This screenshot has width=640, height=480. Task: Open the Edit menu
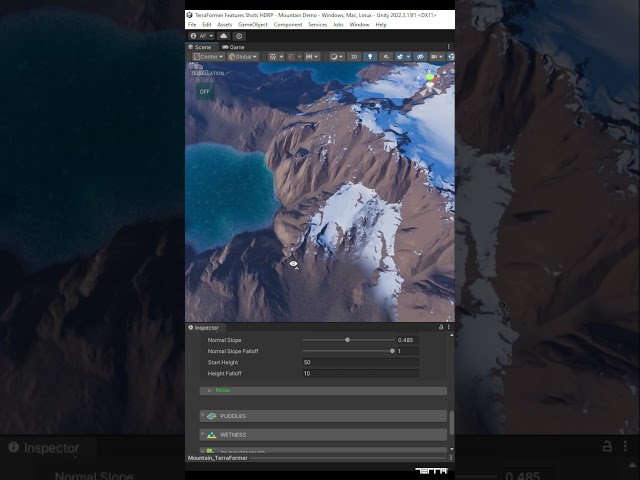[207, 24]
